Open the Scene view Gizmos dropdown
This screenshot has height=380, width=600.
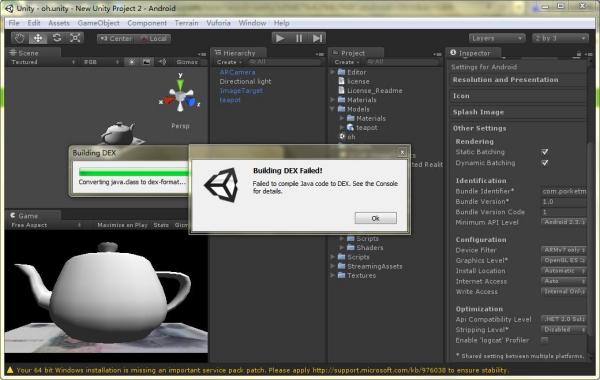coord(188,62)
